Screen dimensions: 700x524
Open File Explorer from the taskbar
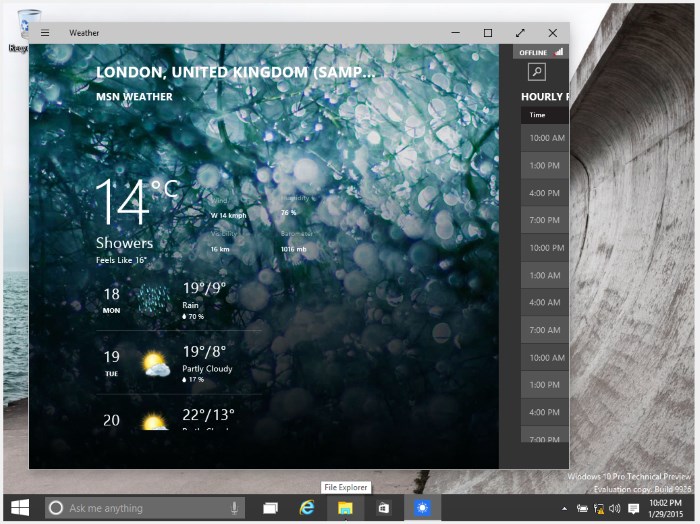pos(345,508)
